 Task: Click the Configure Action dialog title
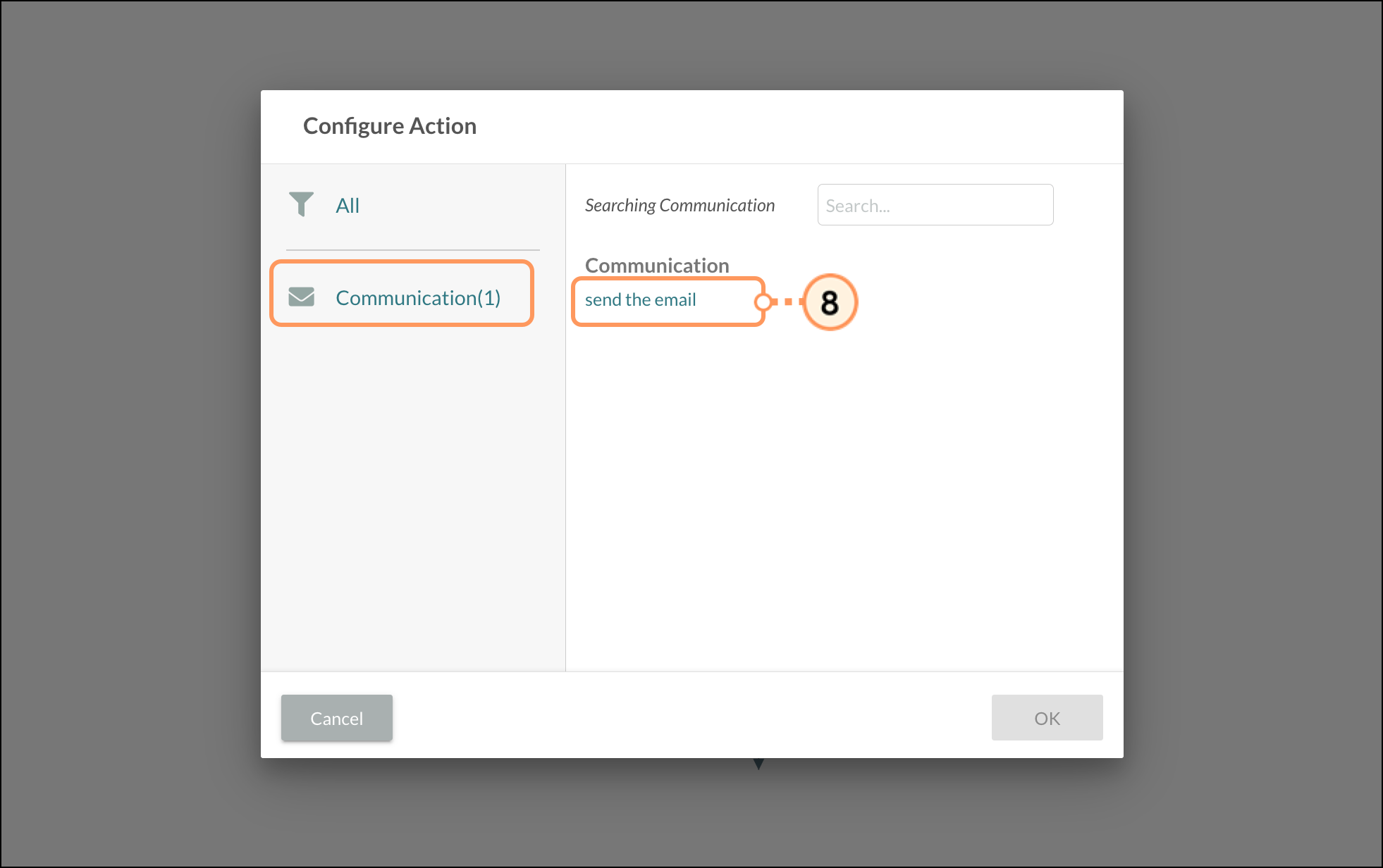[x=390, y=126]
